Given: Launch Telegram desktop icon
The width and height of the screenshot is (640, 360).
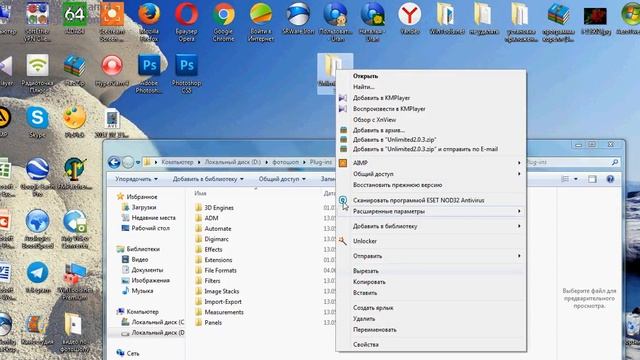Looking at the screenshot, I should tap(38, 278).
